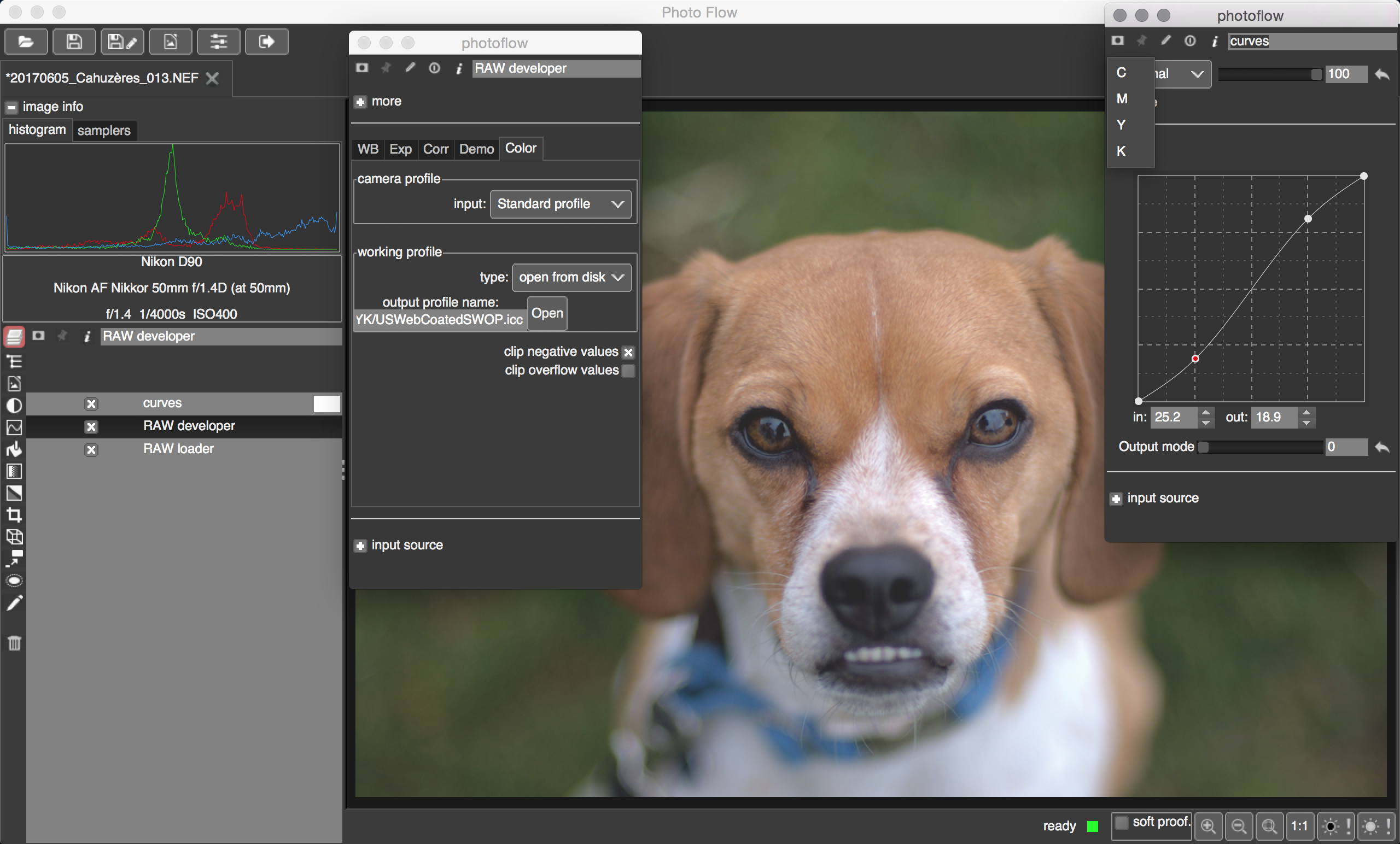Image resolution: width=1400 pixels, height=844 pixels.
Task: Disable the curves layer checkbox
Action: click(91, 404)
